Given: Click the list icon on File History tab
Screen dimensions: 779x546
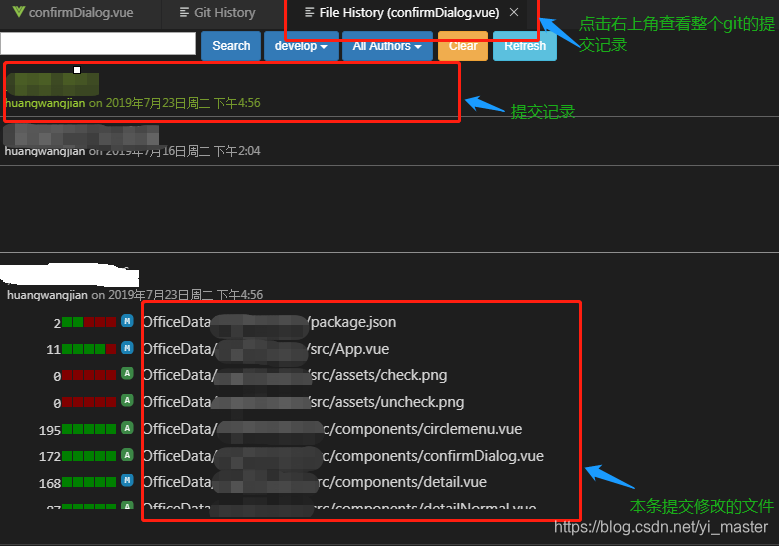Looking at the screenshot, I should (310, 12).
